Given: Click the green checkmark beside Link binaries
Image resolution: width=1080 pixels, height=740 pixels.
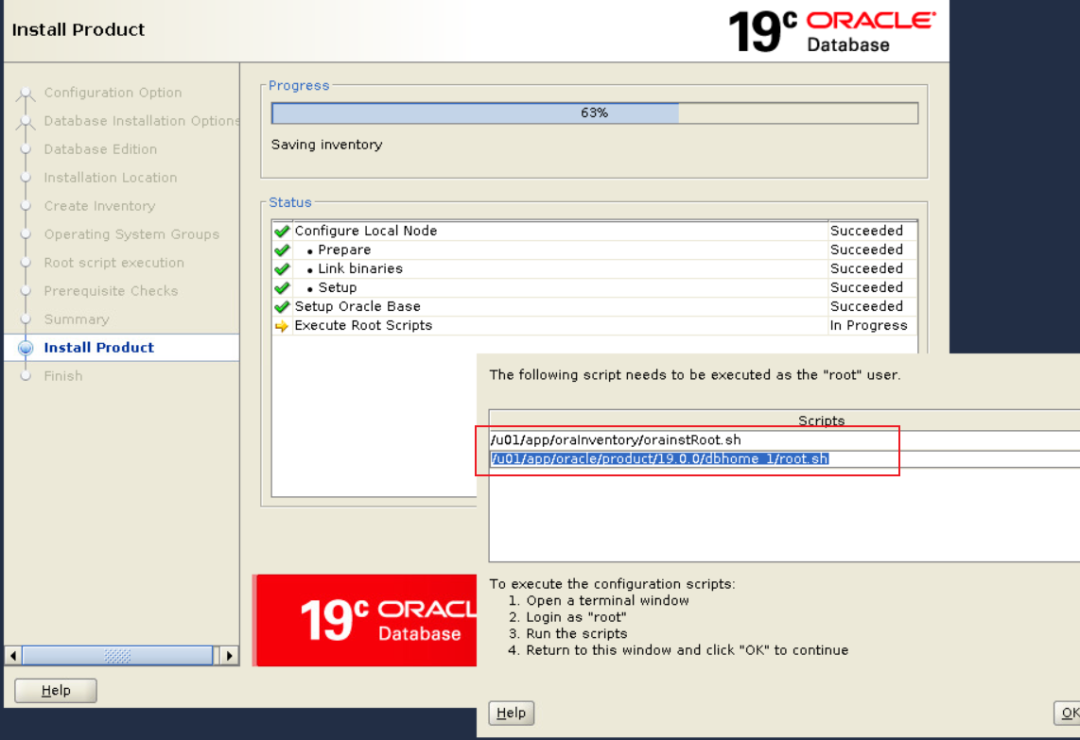Looking at the screenshot, I should pos(281,269).
